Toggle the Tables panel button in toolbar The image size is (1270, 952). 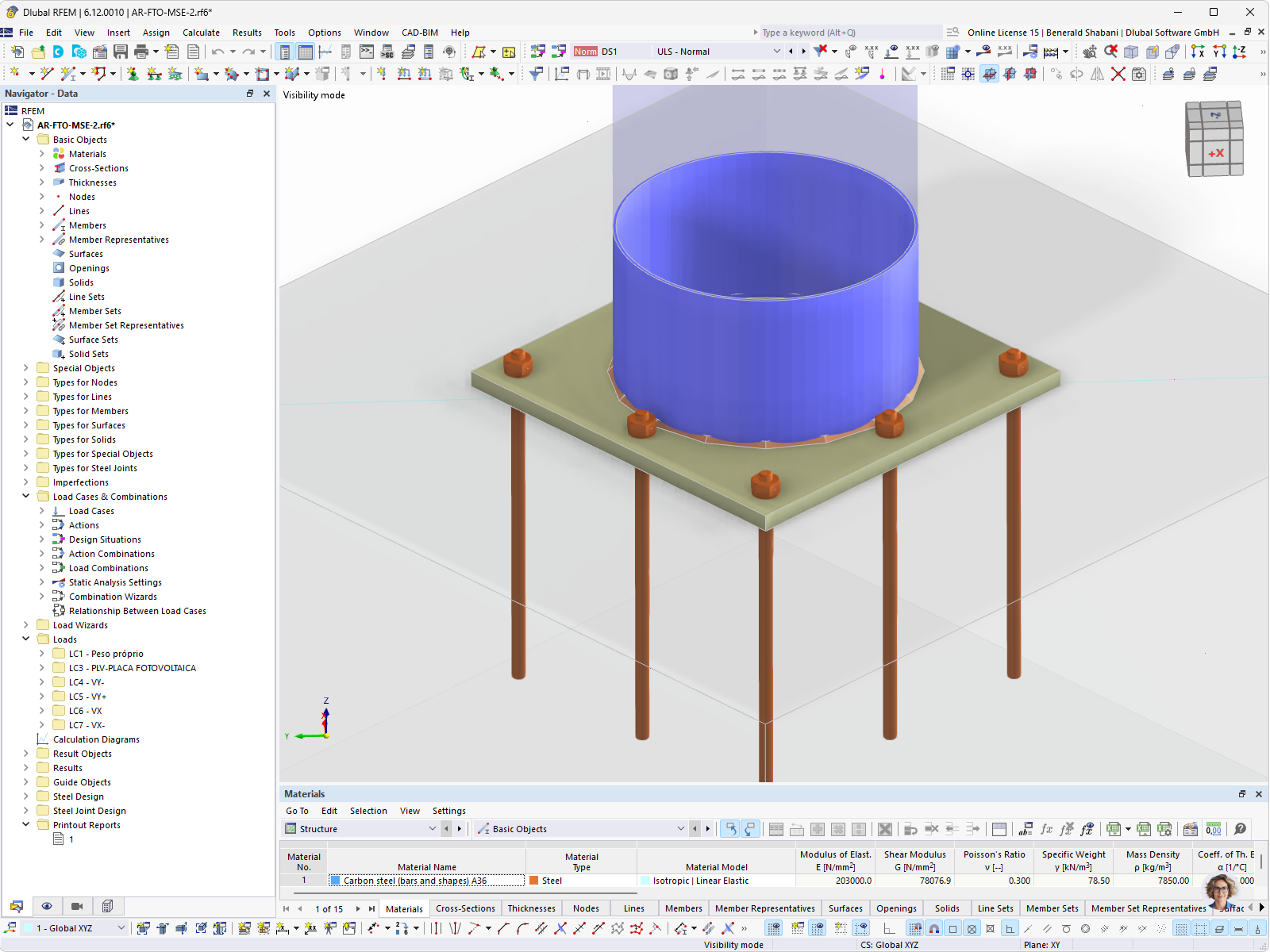pyautogui.click(x=305, y=52)
